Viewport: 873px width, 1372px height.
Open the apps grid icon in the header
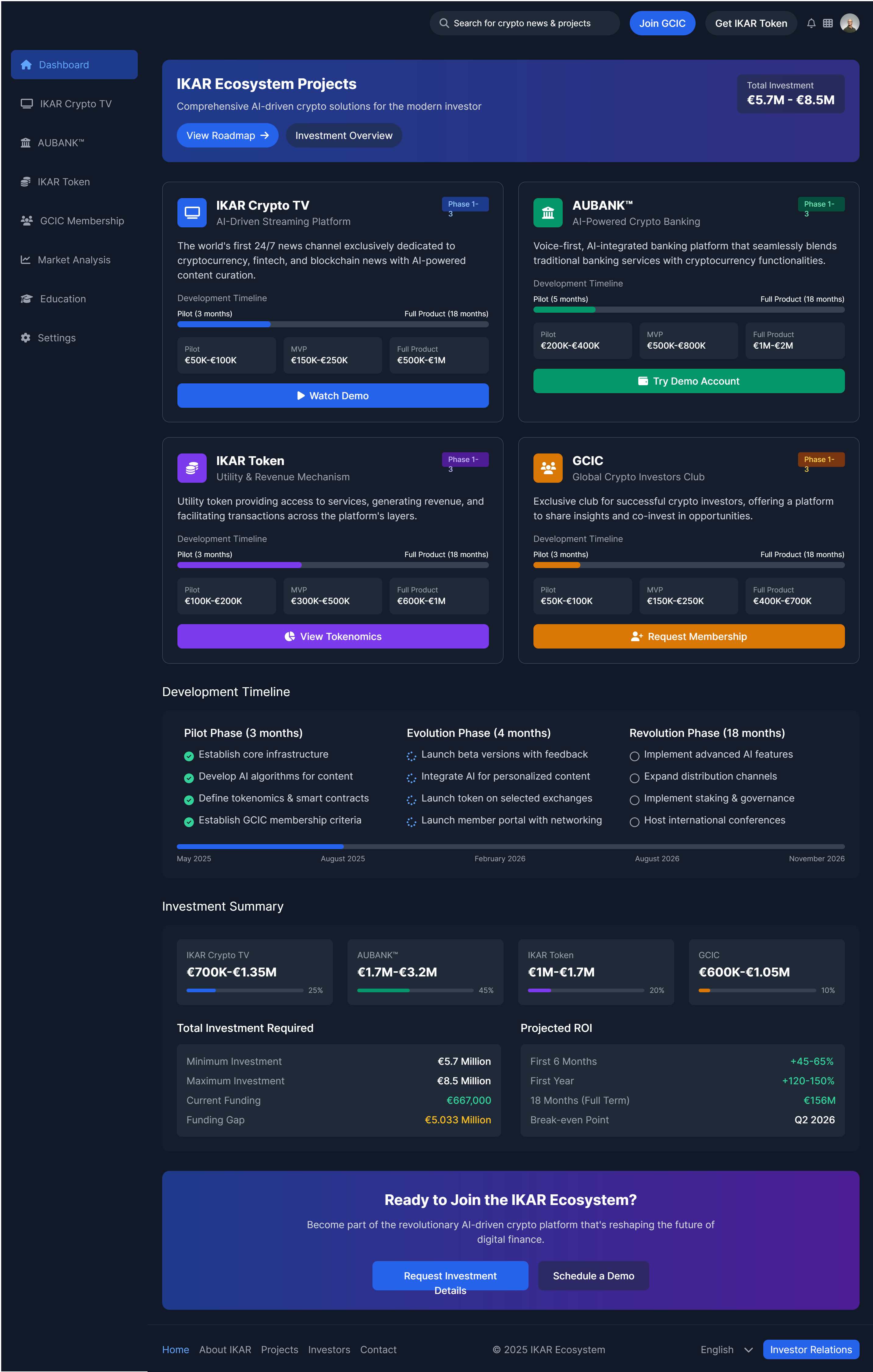(828, 23)
